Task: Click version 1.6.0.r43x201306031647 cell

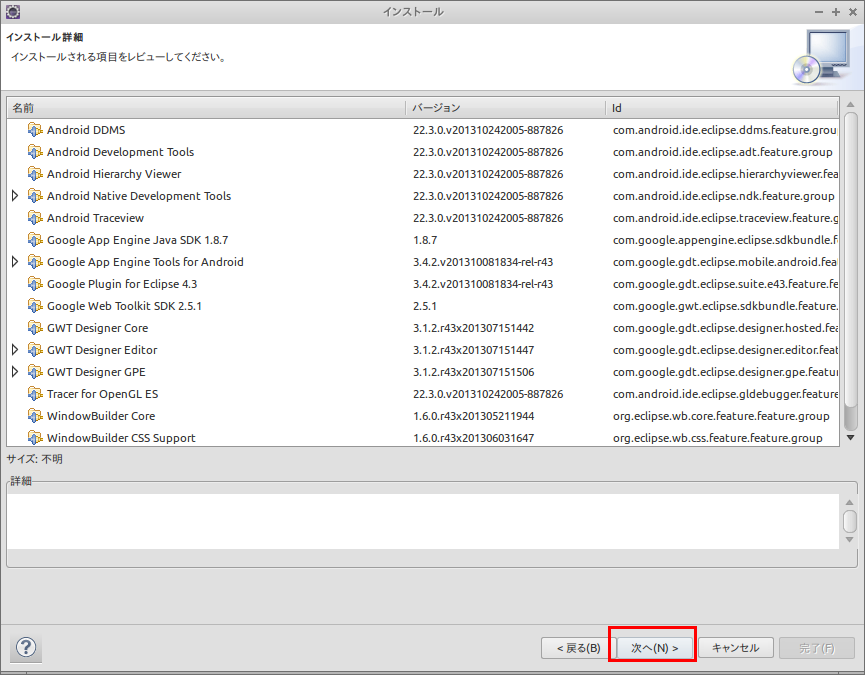Action: [x=473, y=438]
